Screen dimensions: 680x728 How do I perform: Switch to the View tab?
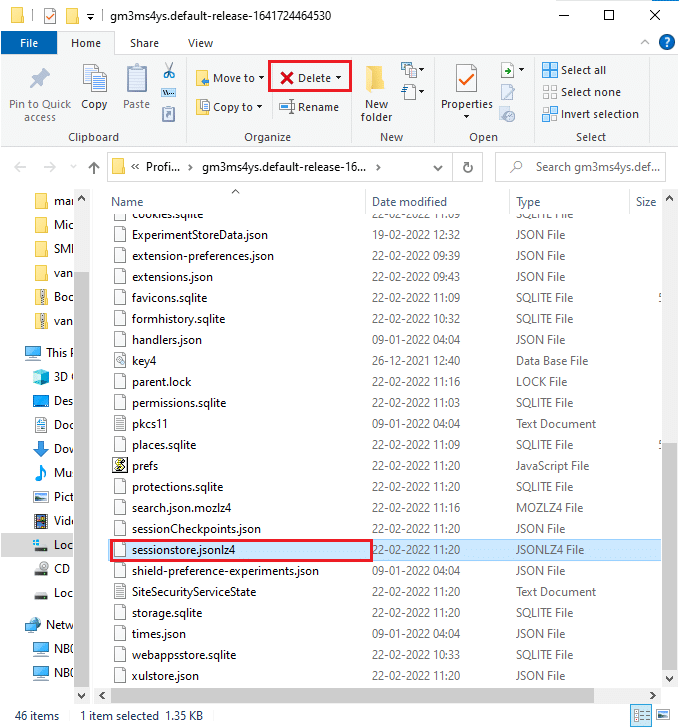tap(201, 43)
